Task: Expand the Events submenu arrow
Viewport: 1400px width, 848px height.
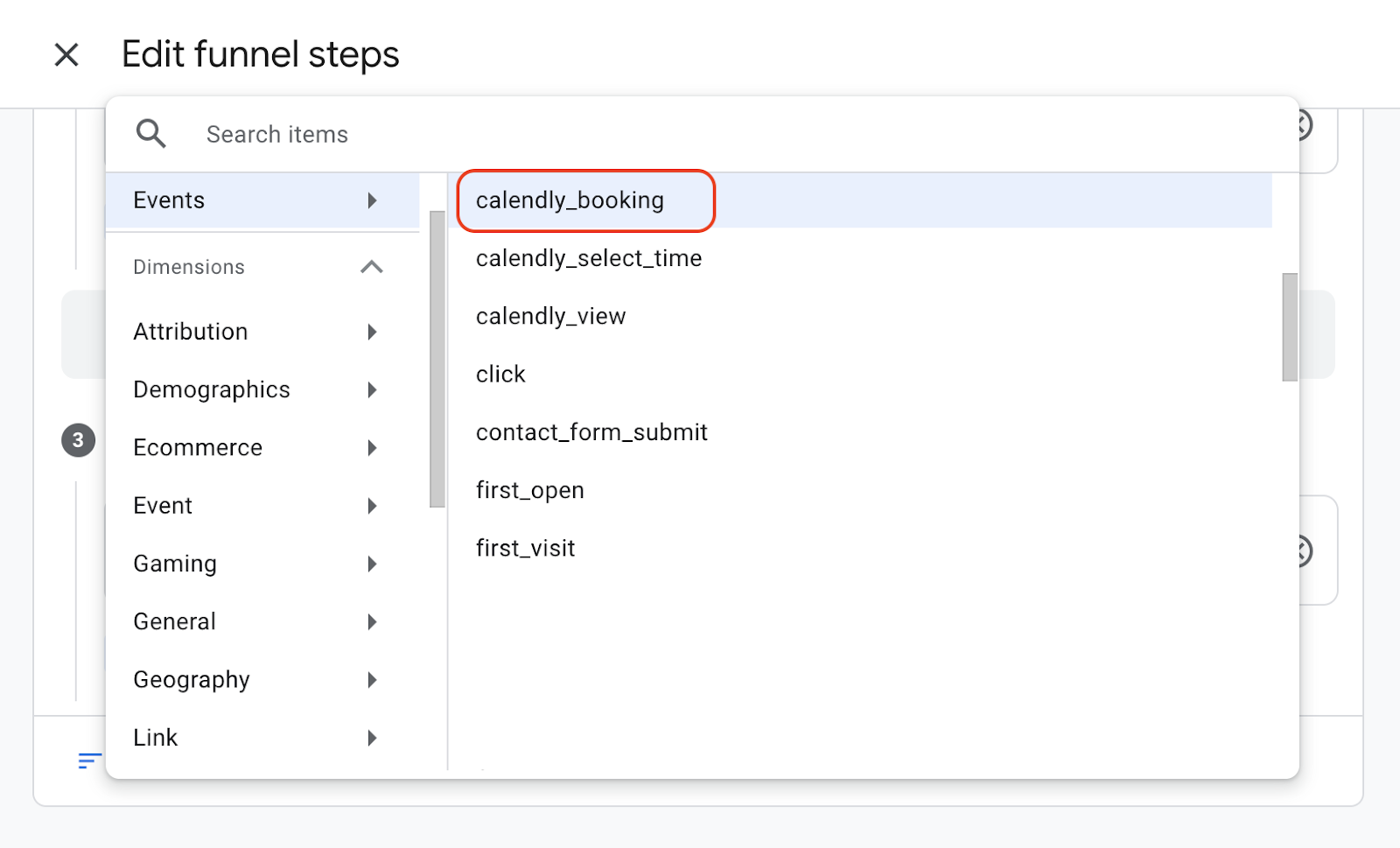Action: point(372,200)
